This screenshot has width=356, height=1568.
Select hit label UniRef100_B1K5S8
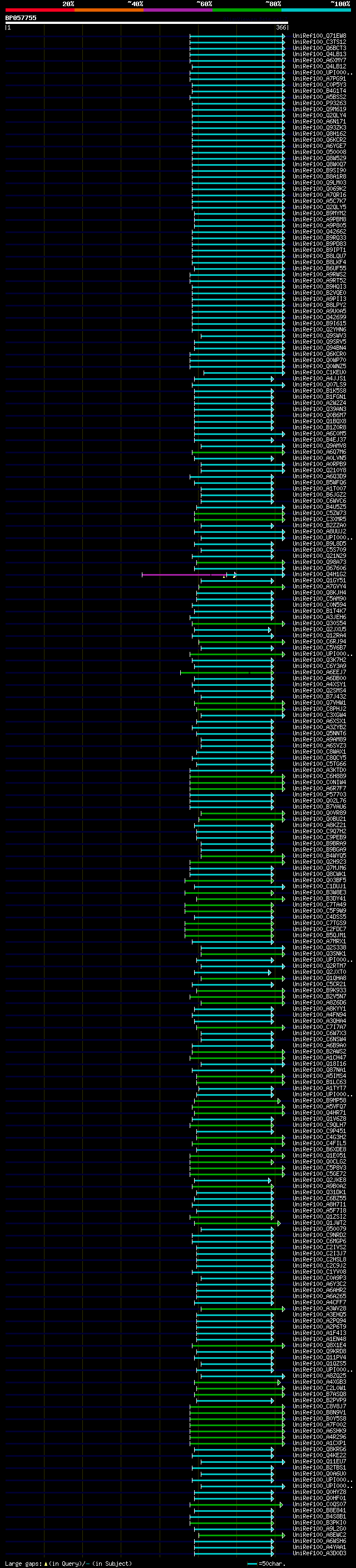[x=319, y=391]
